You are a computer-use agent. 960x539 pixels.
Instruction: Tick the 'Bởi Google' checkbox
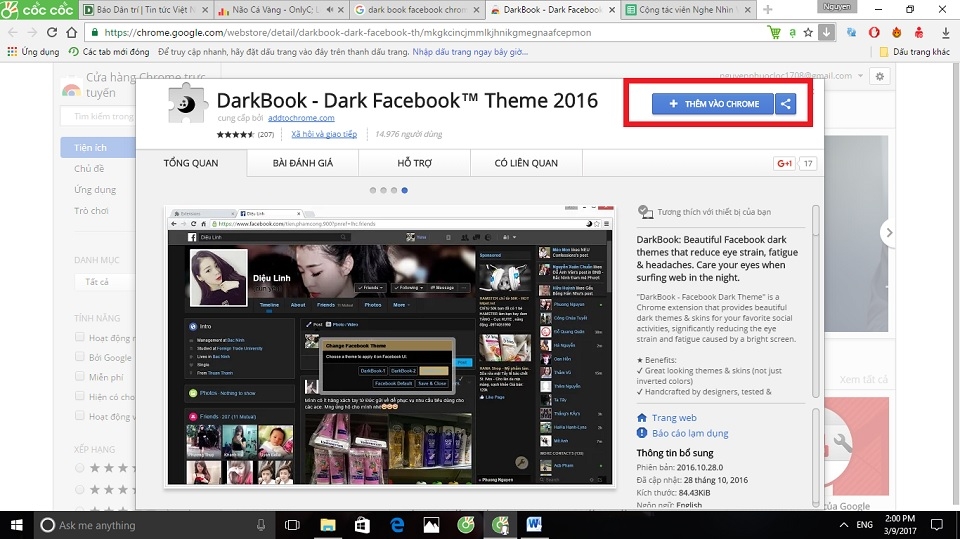[x=80, y=356]
